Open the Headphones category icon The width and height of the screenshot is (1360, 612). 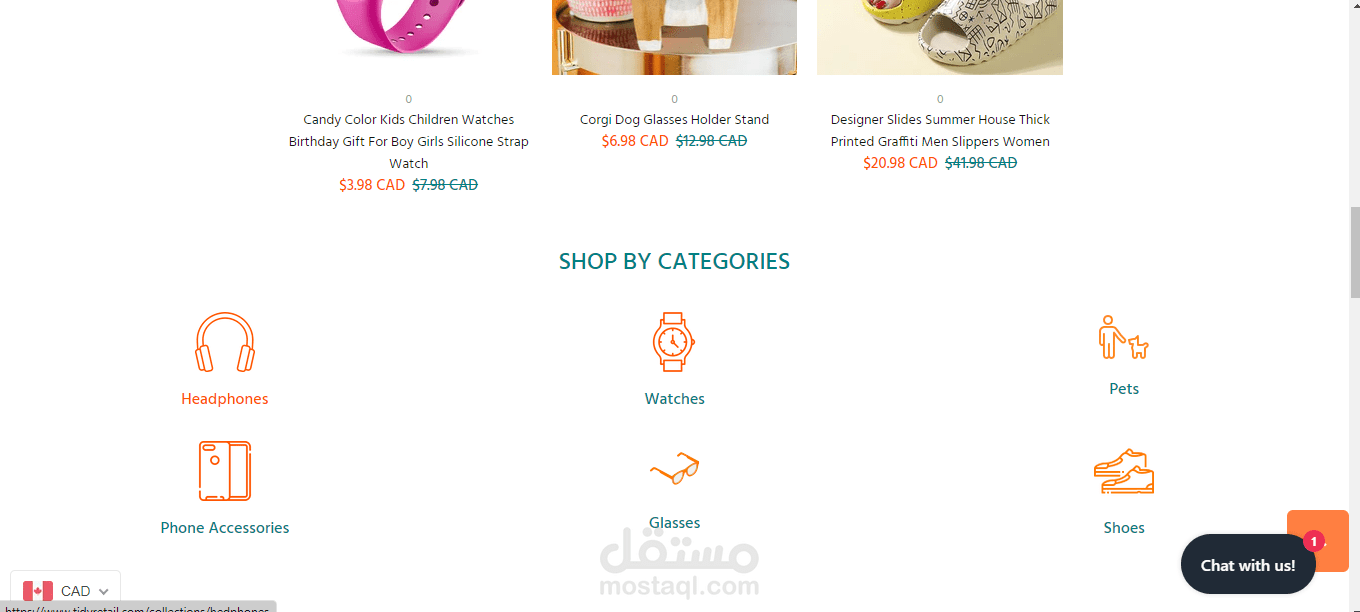tap(225, 343)
